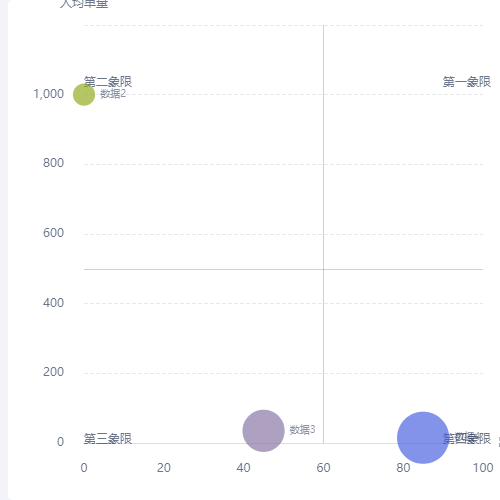Screen dimensions: 500x500
Task: Click the 人均单量 y-axis title
Action: pyautogui.click(x=84, y=3)
